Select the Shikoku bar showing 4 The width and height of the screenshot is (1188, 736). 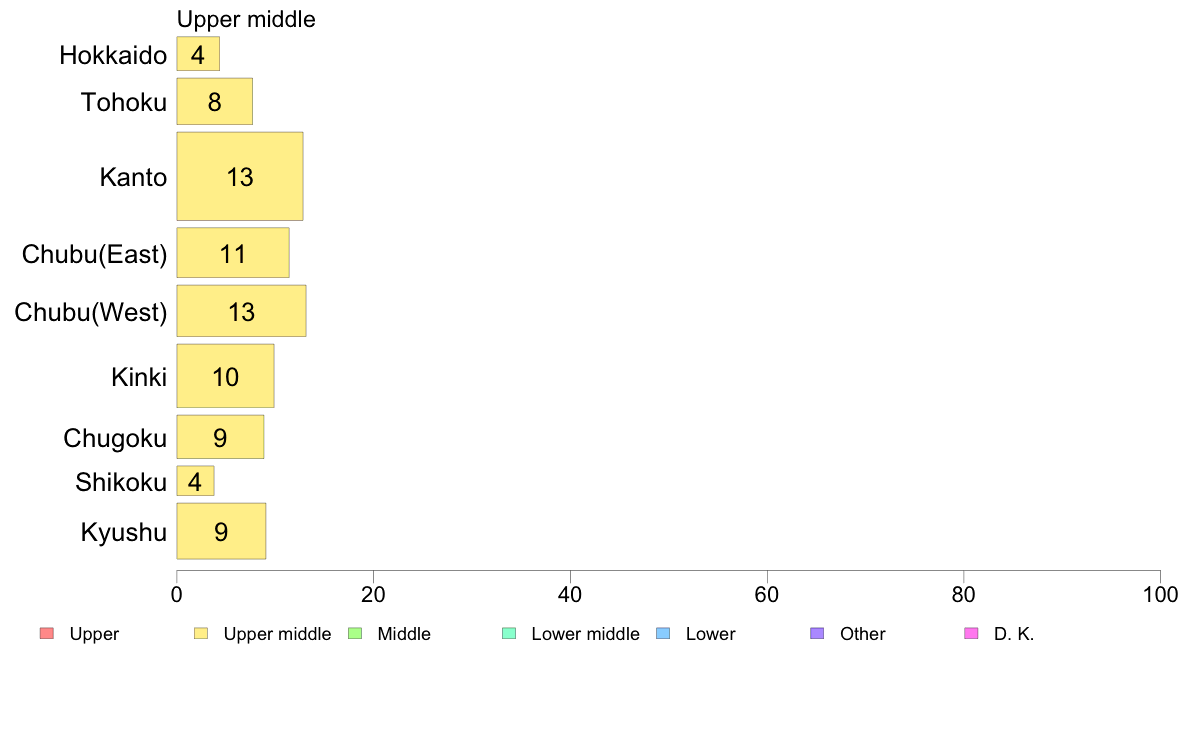coord(195,481)
